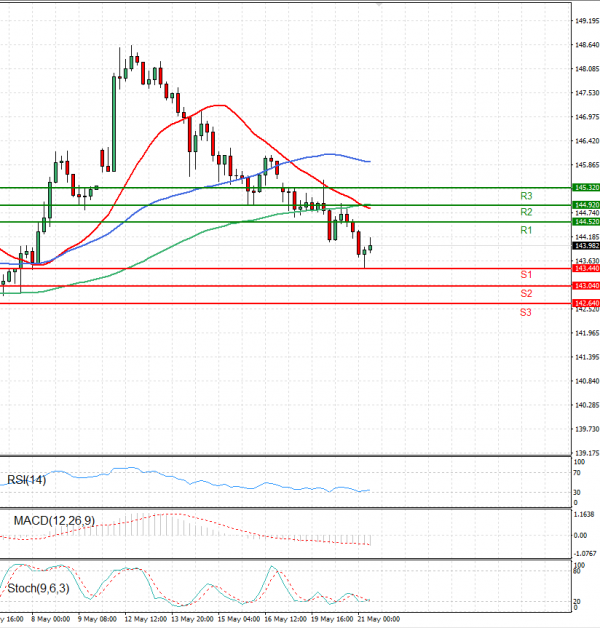The image size is (600, 628).
Task: Select the R3 resistance label
Action: tap(525, 196)
